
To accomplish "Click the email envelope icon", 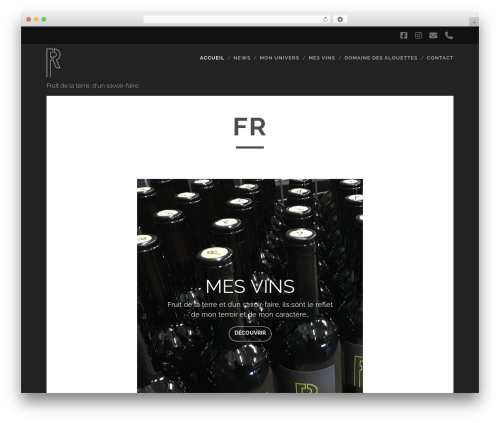I will [x=433, y=35].
